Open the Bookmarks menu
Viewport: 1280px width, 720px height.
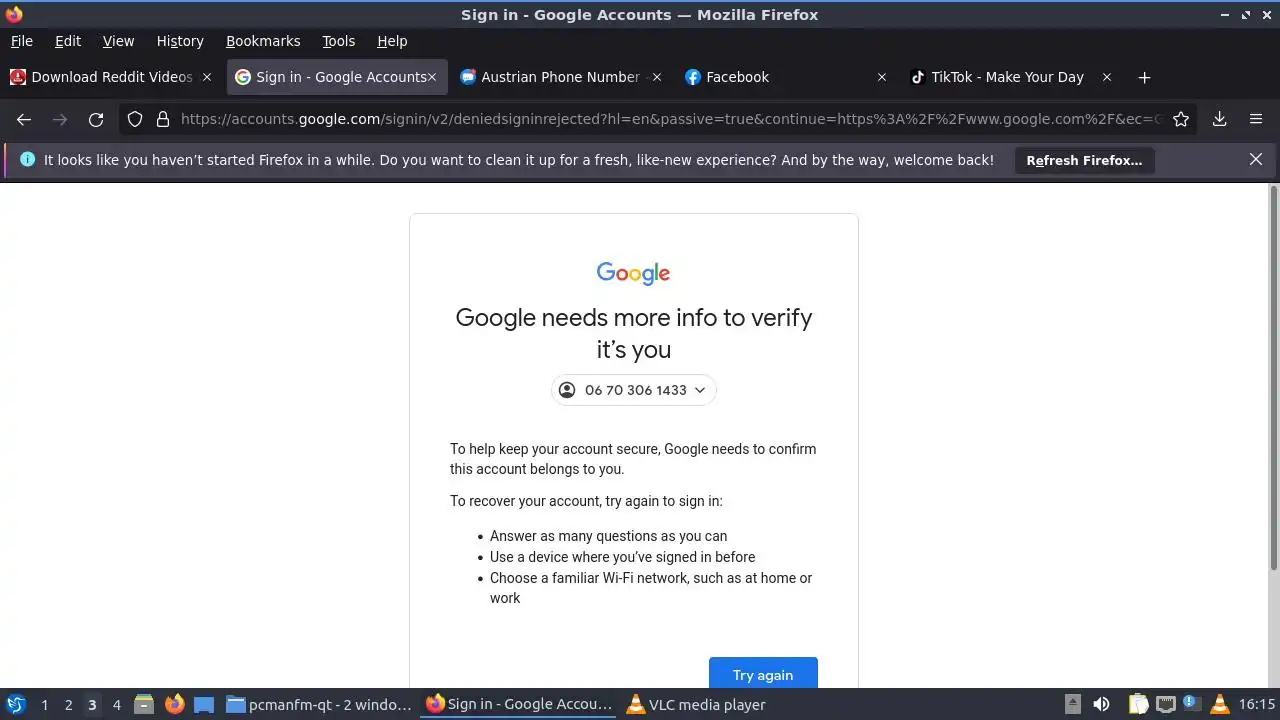(x=263, y=41)
